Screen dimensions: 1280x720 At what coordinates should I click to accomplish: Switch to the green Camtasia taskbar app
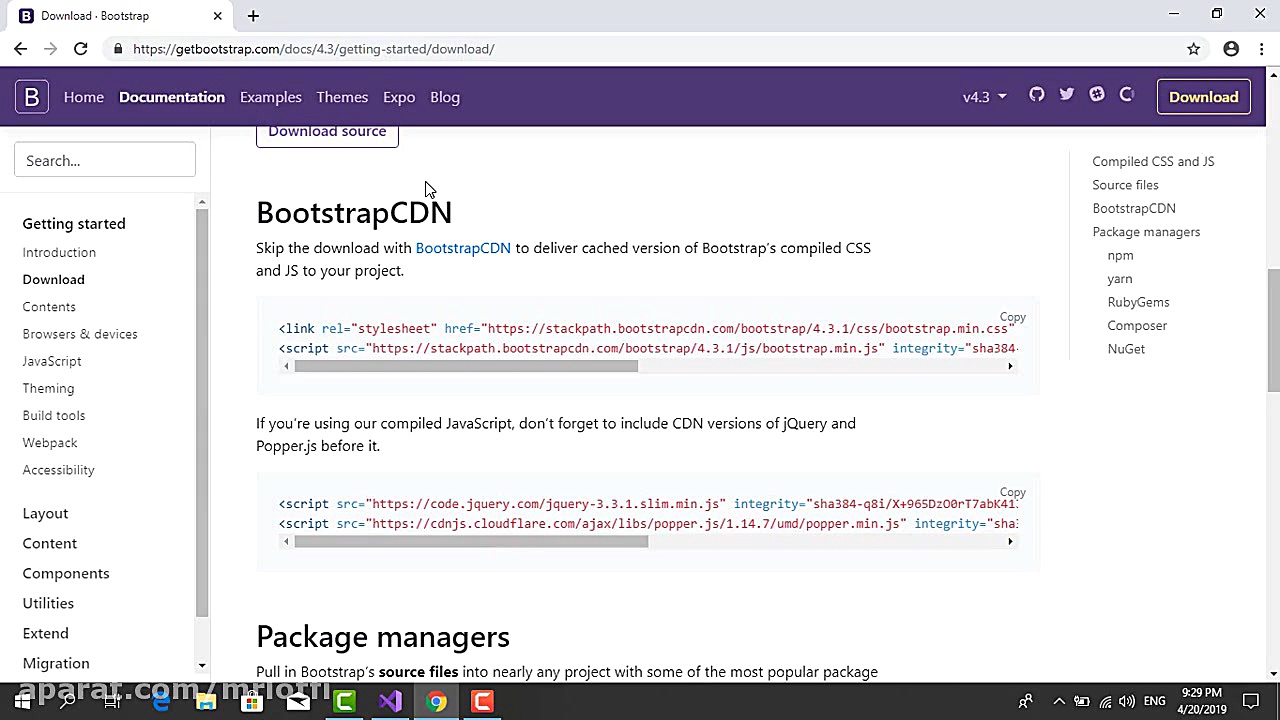click(x=344, y=701)
